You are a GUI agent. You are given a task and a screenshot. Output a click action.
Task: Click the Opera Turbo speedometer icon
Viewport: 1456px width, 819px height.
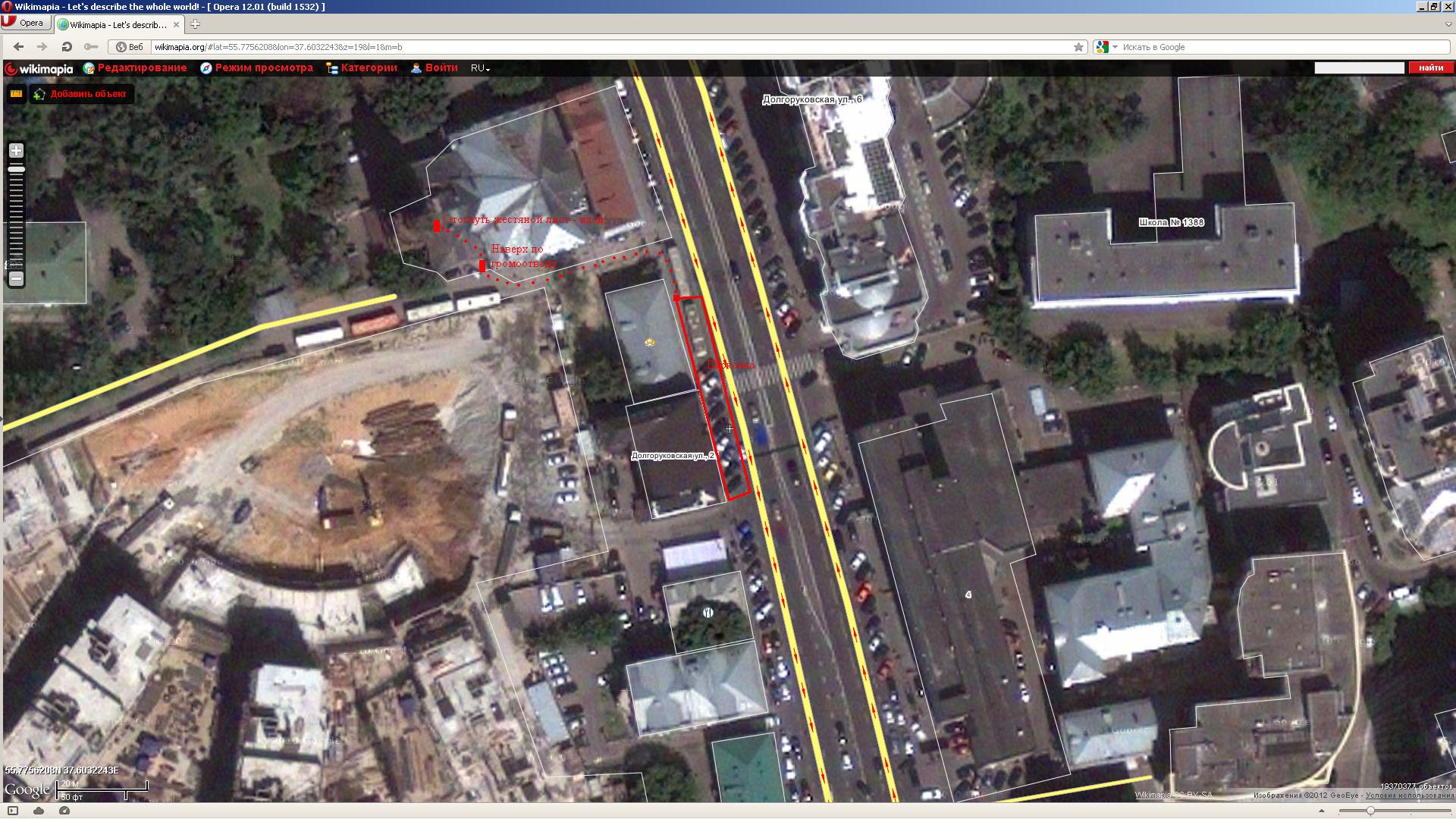tap(64, 811)
